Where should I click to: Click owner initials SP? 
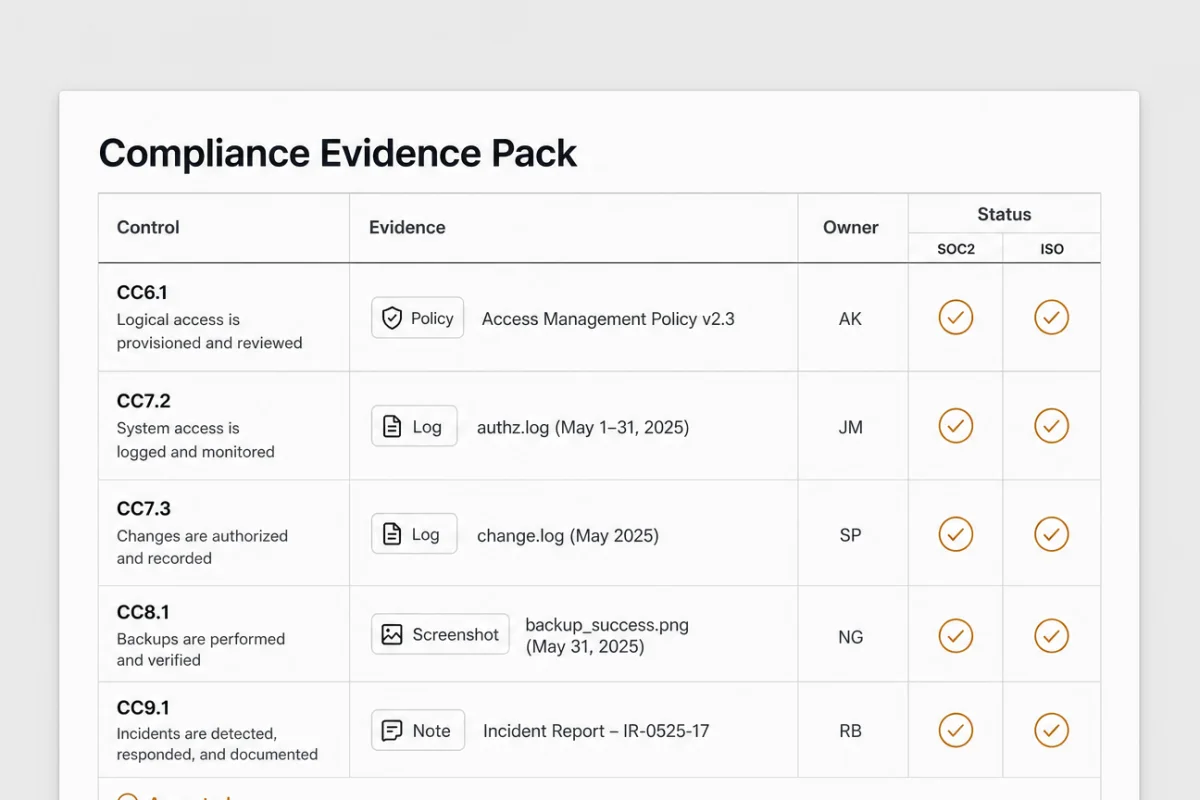pos(850,535)
